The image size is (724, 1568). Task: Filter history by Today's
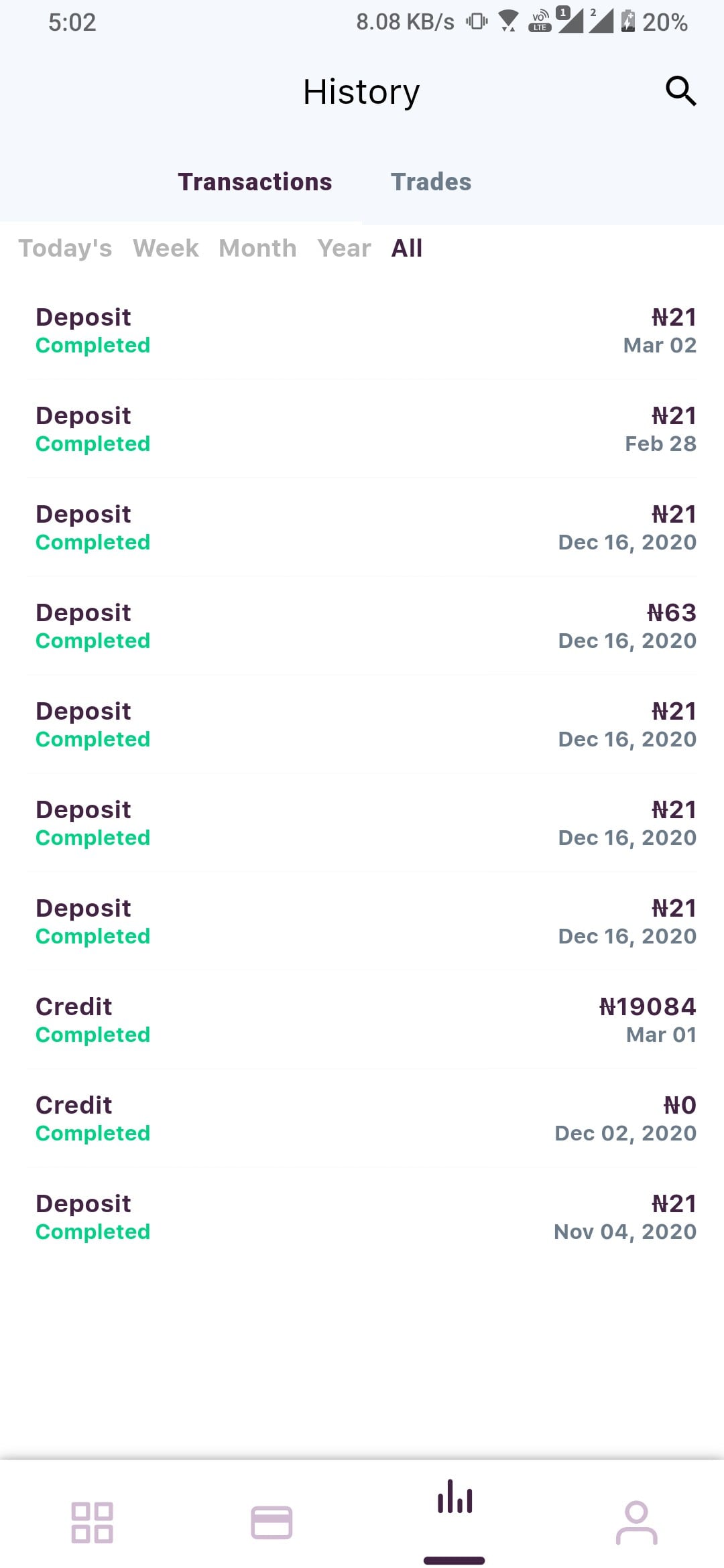[65, 248]
